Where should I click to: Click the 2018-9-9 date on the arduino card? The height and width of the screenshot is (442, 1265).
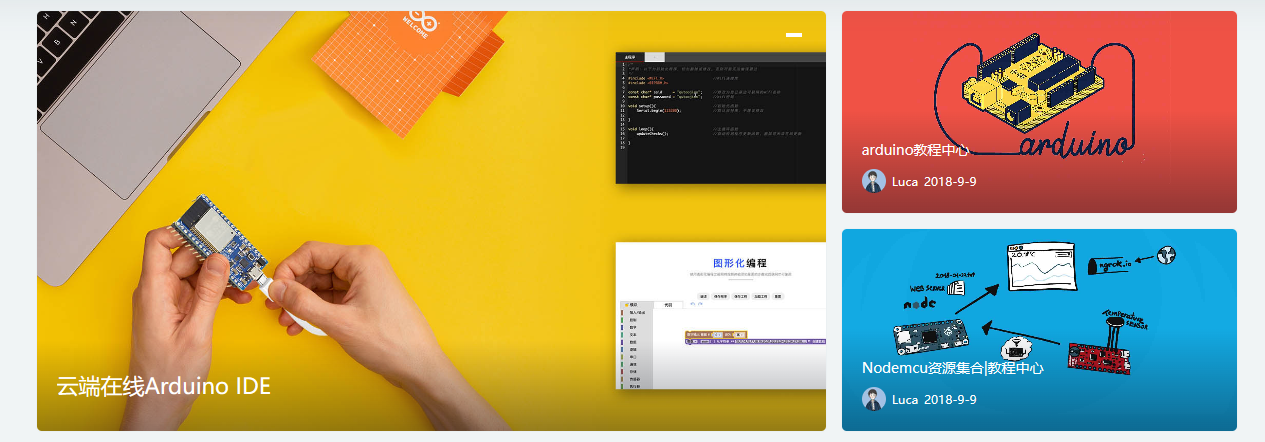tap(950, 182)
